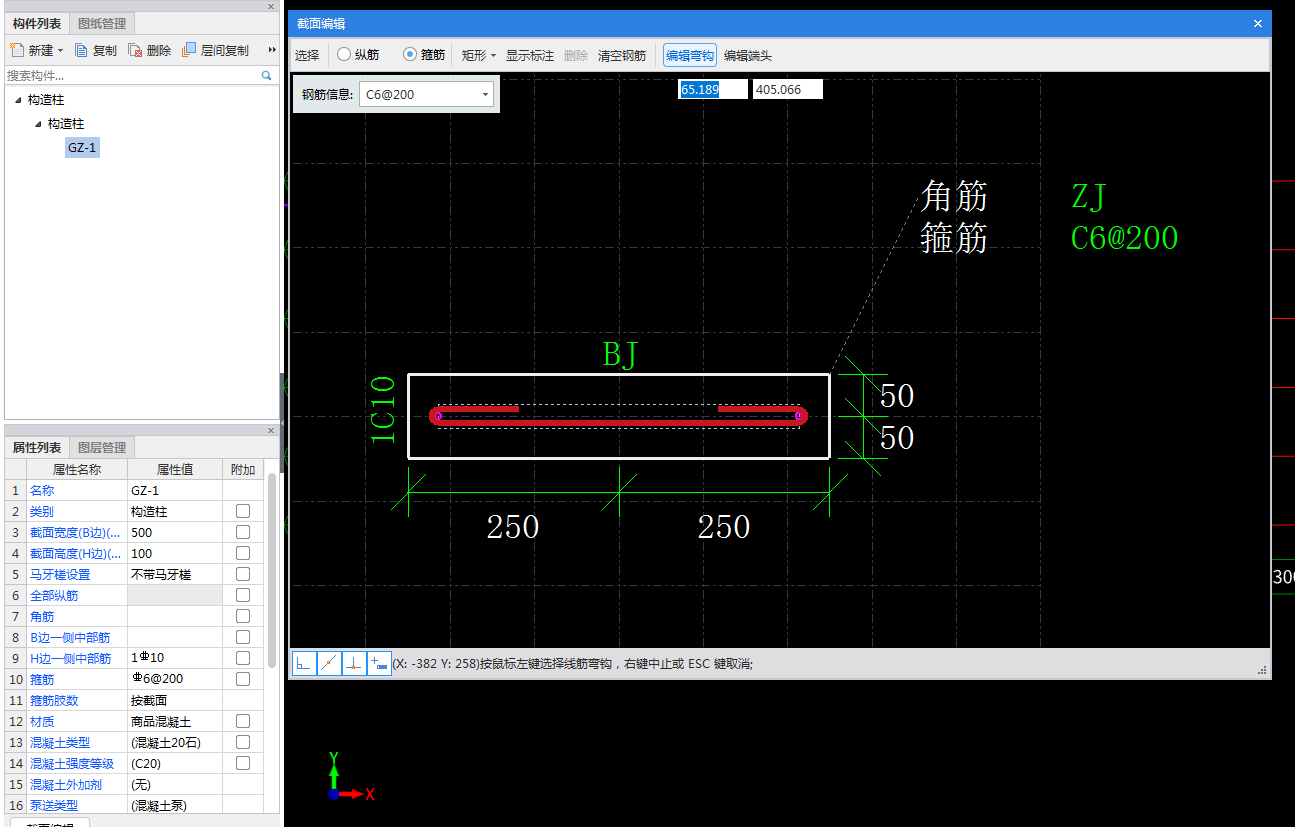This screenshot has width=1295, height=827.
Task: Click the 搜索构件 search input field
Action: 132,75
